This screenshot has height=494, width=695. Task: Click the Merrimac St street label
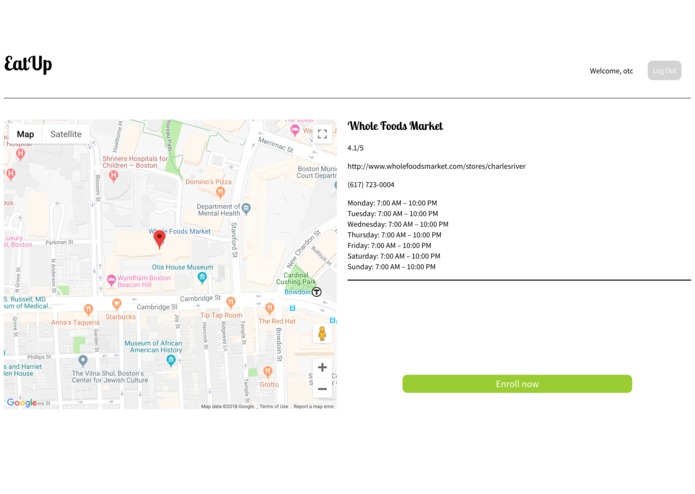[276, 145]
